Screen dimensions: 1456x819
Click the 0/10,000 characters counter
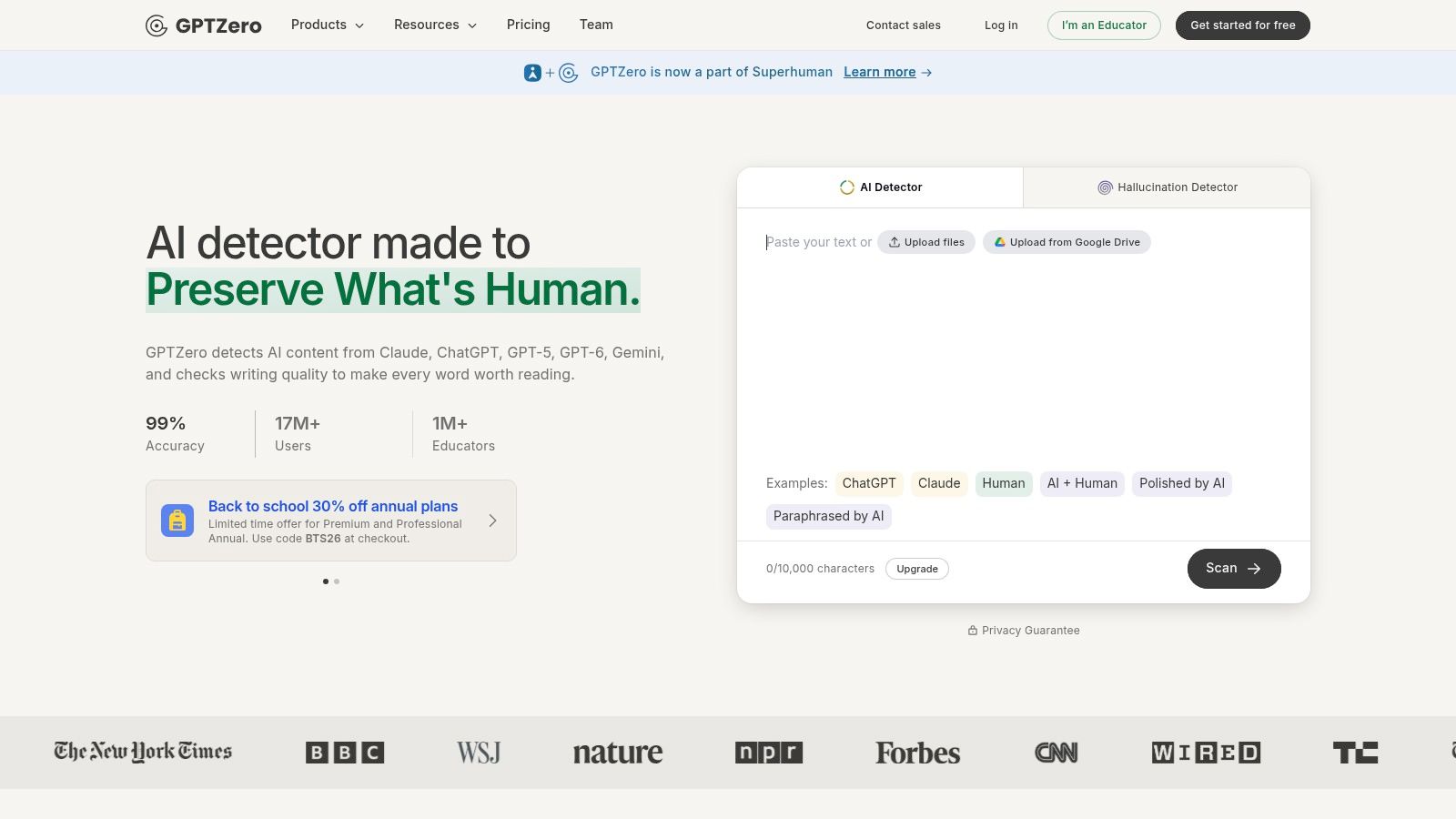tap(820, 569)
